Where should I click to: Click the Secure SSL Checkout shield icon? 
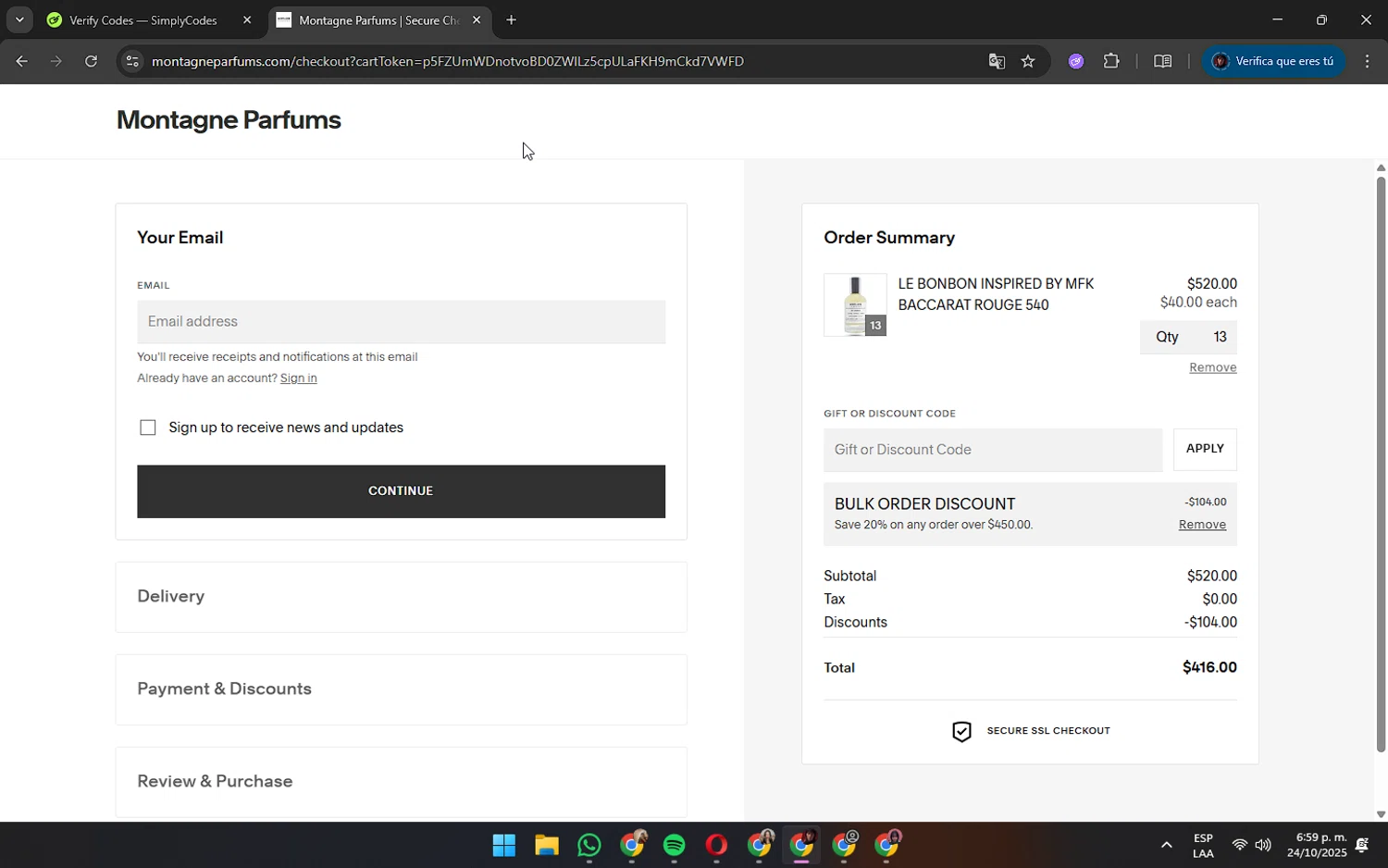point(961,731)
